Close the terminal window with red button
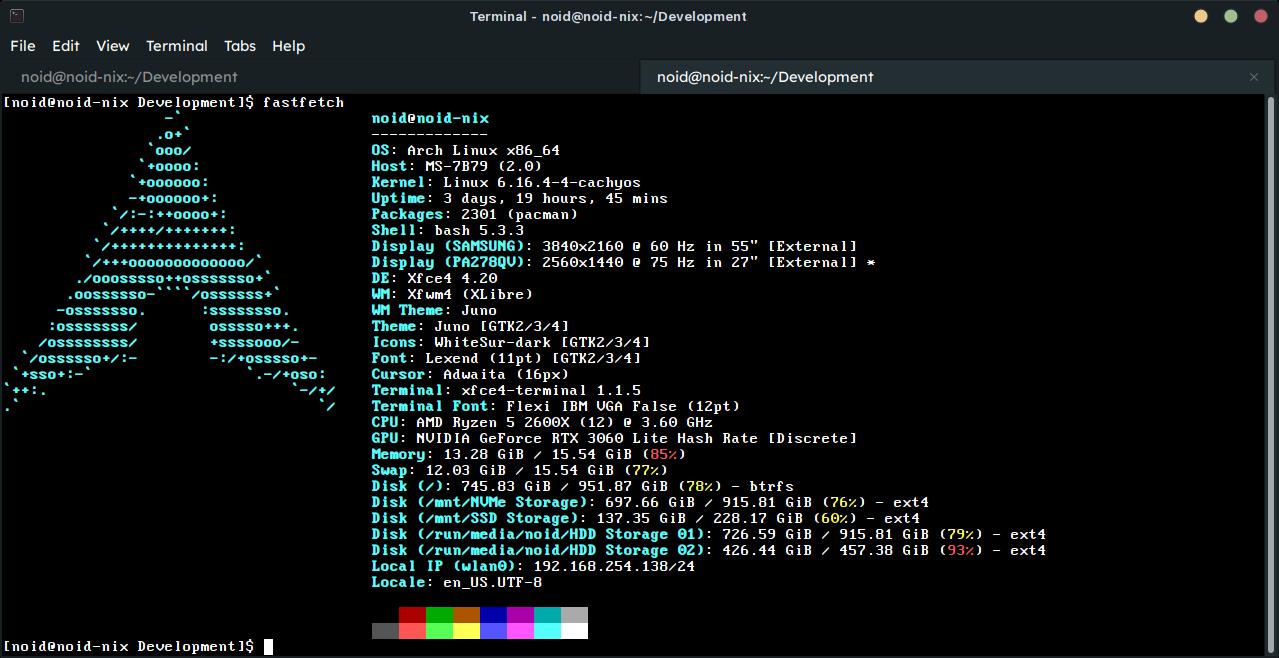 [1260, 16]
